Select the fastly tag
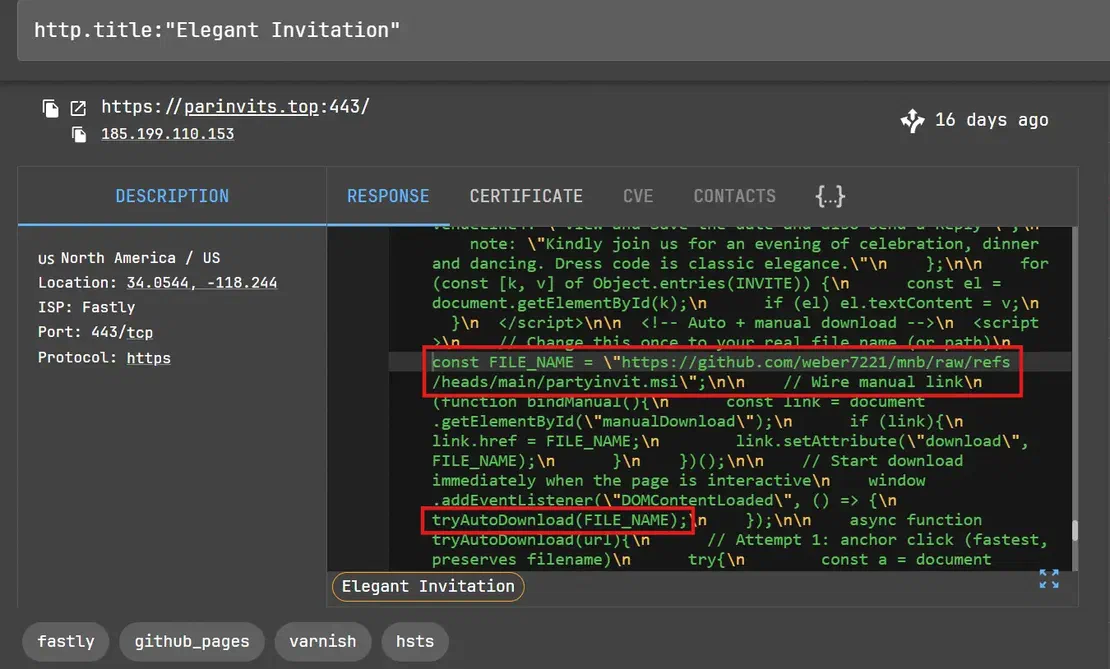 coord(66,641)
